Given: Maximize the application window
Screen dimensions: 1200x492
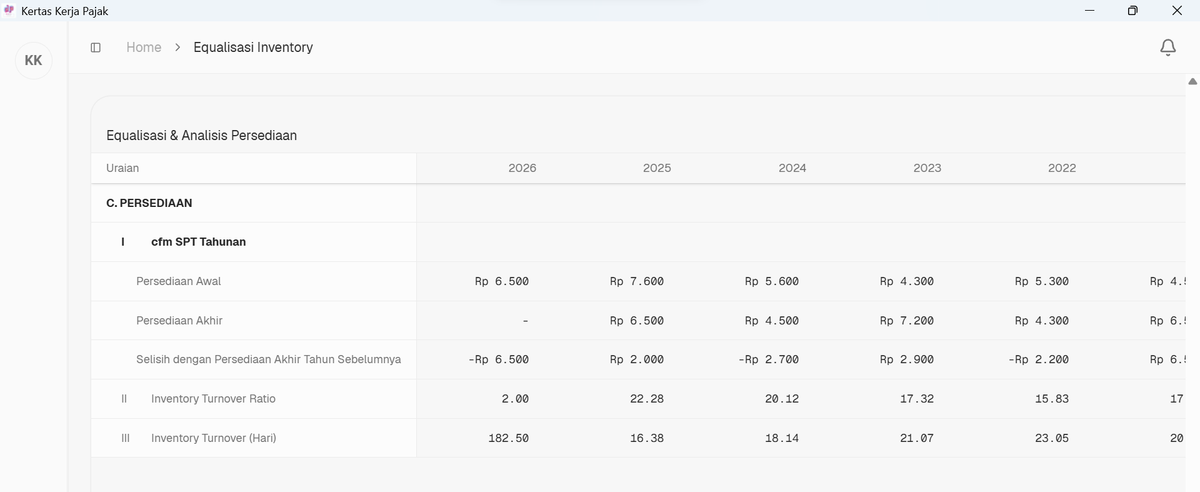Looking at the screenshot, I should tap(1132, 11).
